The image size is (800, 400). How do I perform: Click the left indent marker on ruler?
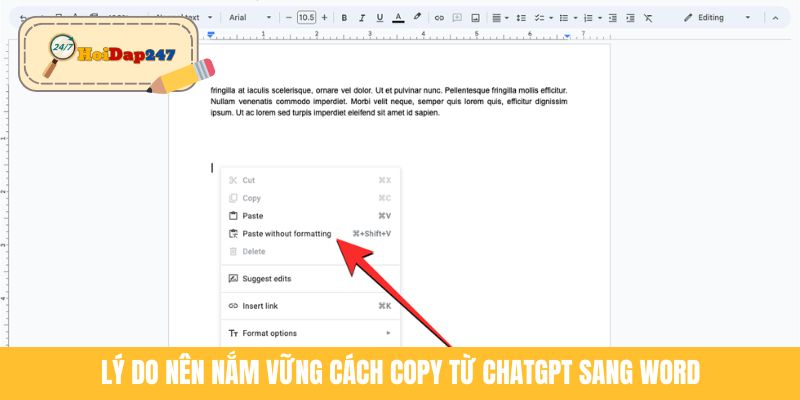click(211, 35)
